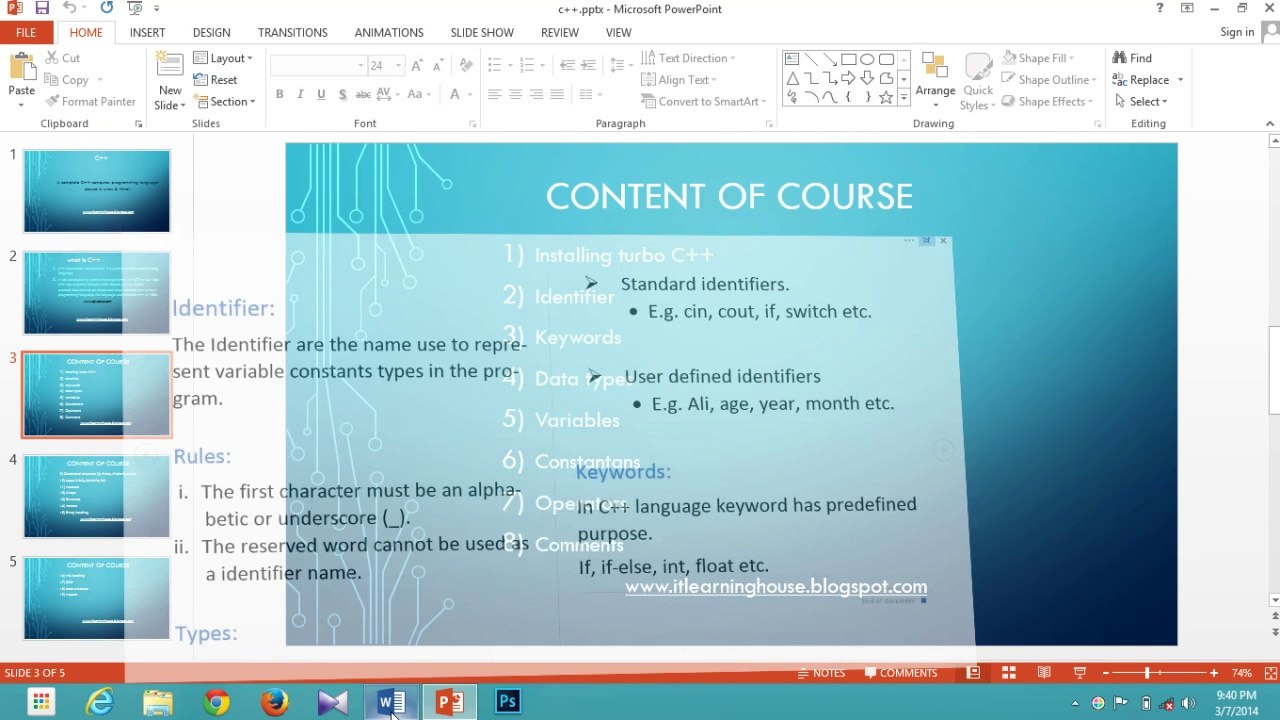Click the zoom in plus button
This screenshot has width=1280, height=720.
[x=1213, y=673]
